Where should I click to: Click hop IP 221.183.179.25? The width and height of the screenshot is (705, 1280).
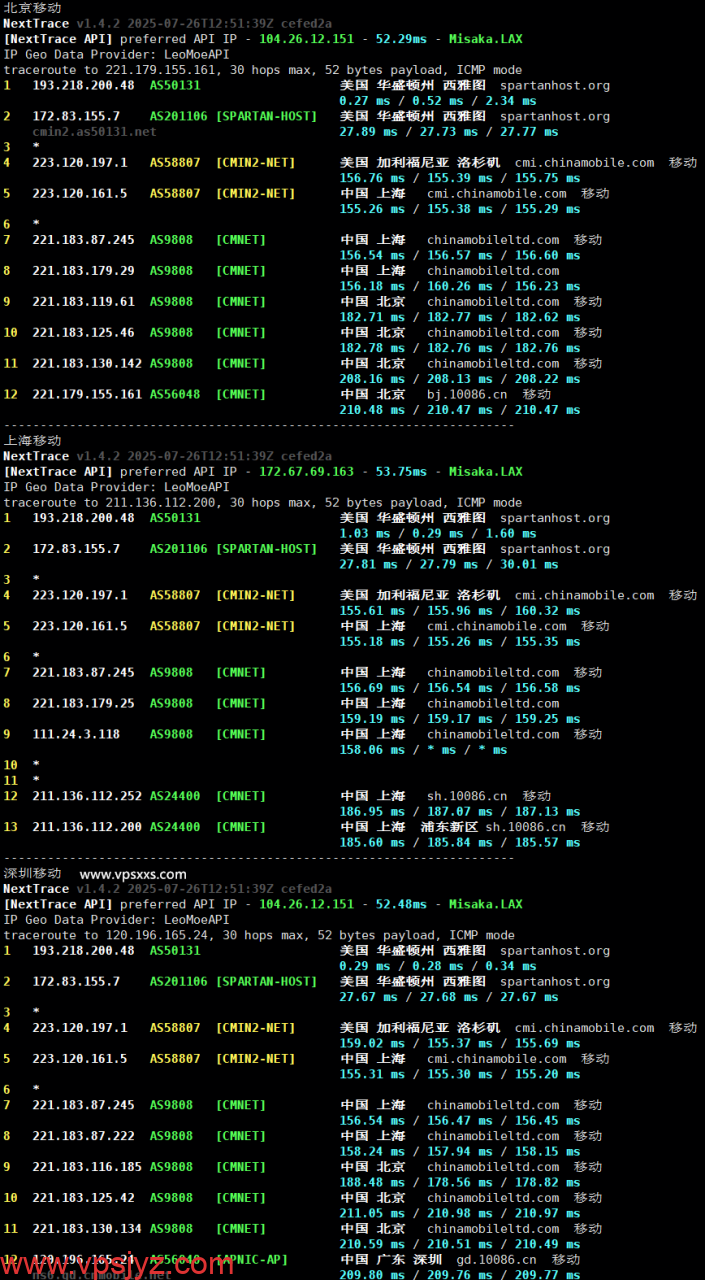tap(83, 703)
